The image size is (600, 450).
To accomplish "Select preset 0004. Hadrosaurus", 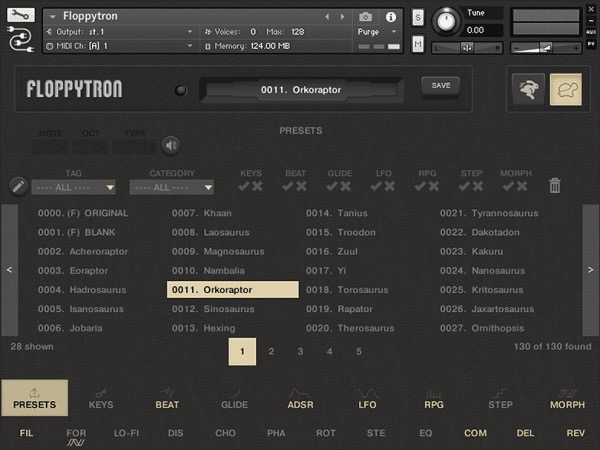I will (x=82, y=290).
